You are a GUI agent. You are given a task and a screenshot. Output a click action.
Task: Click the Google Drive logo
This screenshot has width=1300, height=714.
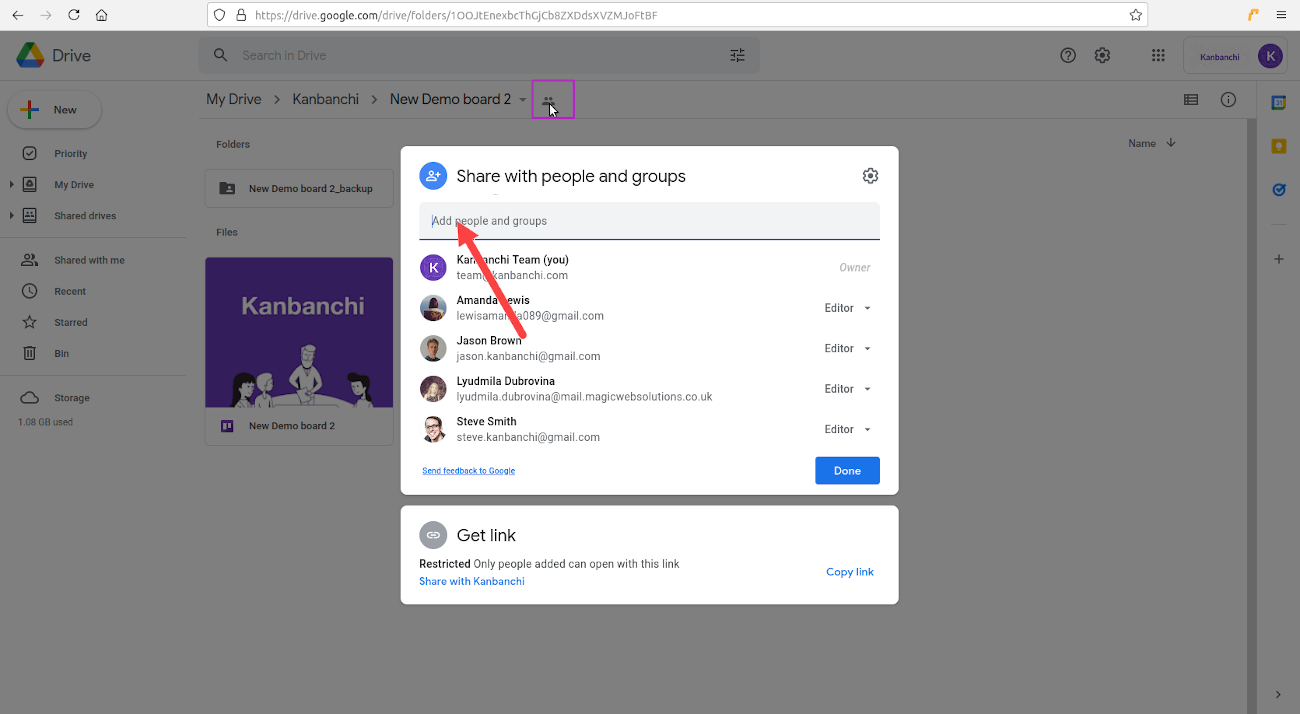pos(28,55)
